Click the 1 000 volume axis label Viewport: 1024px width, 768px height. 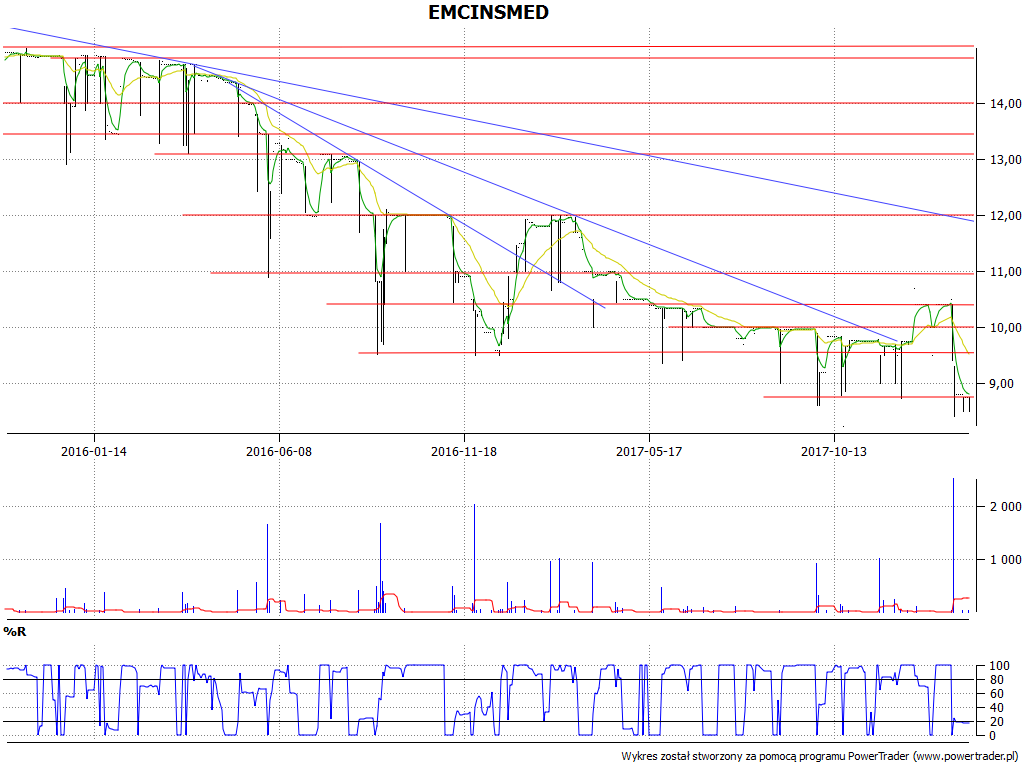1006,560
